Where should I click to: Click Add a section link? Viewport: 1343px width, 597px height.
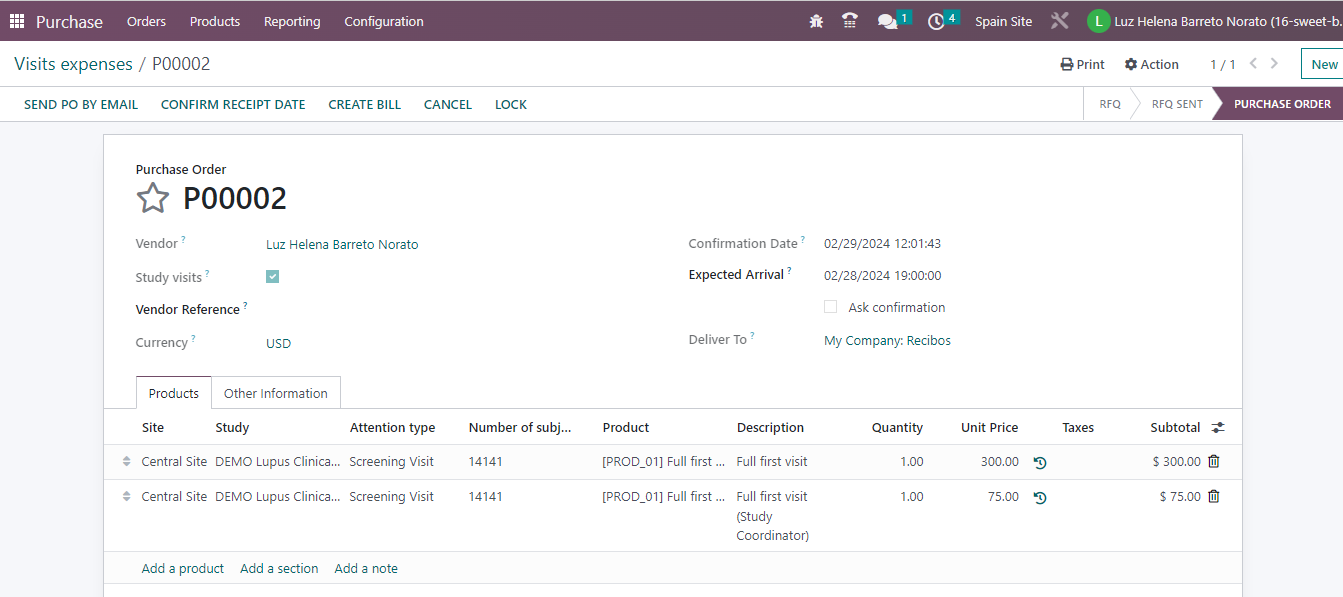coord(279,568)
